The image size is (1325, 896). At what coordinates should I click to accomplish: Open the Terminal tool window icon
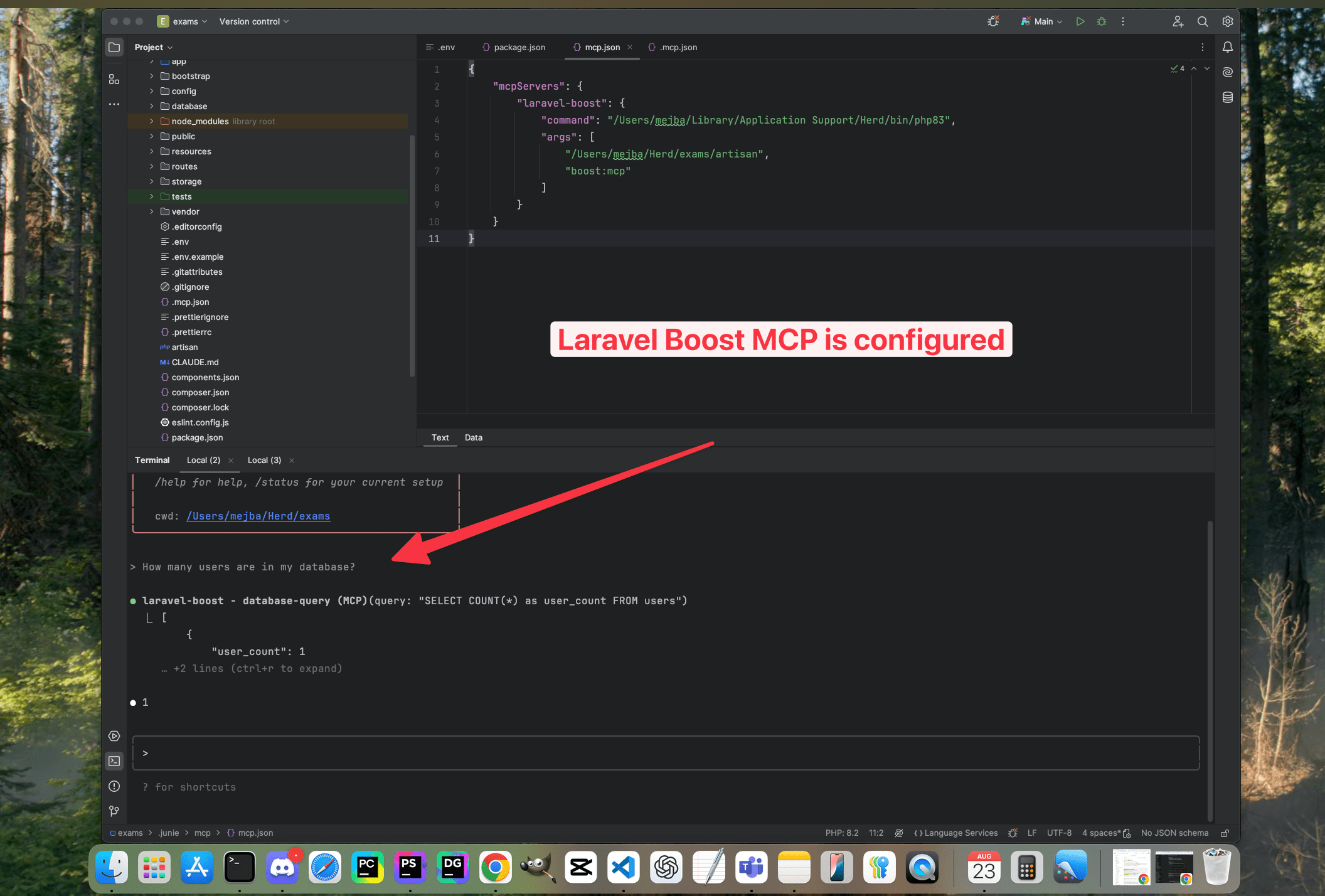click(x=114, y=761)
